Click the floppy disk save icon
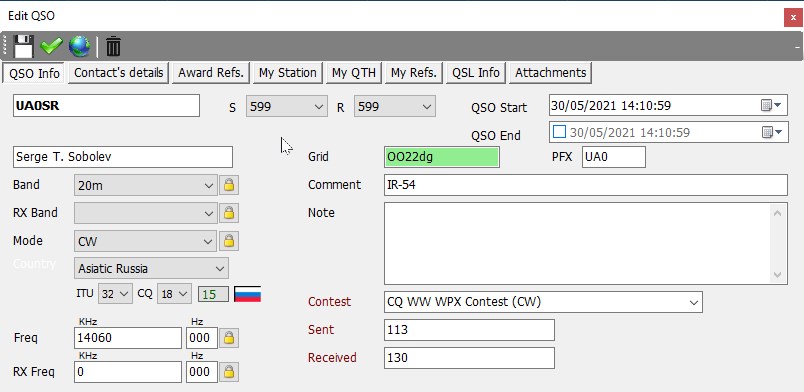This screenshot has width=804, height=392. pos(23,47)
